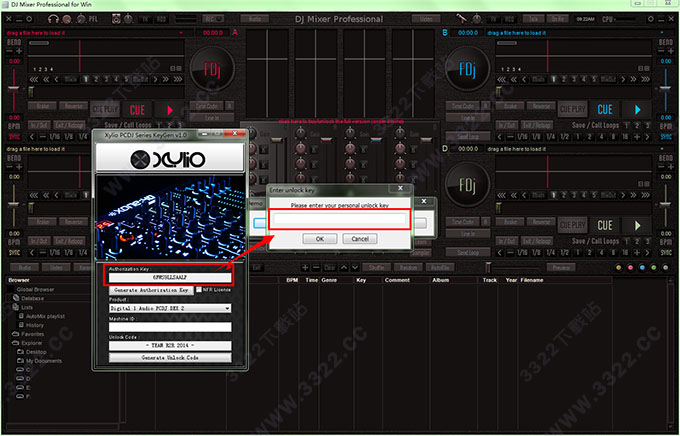Click deck A pitch slider handle
Image resolution: width=680 pixels, height=436 pixels.
(13, 89)
